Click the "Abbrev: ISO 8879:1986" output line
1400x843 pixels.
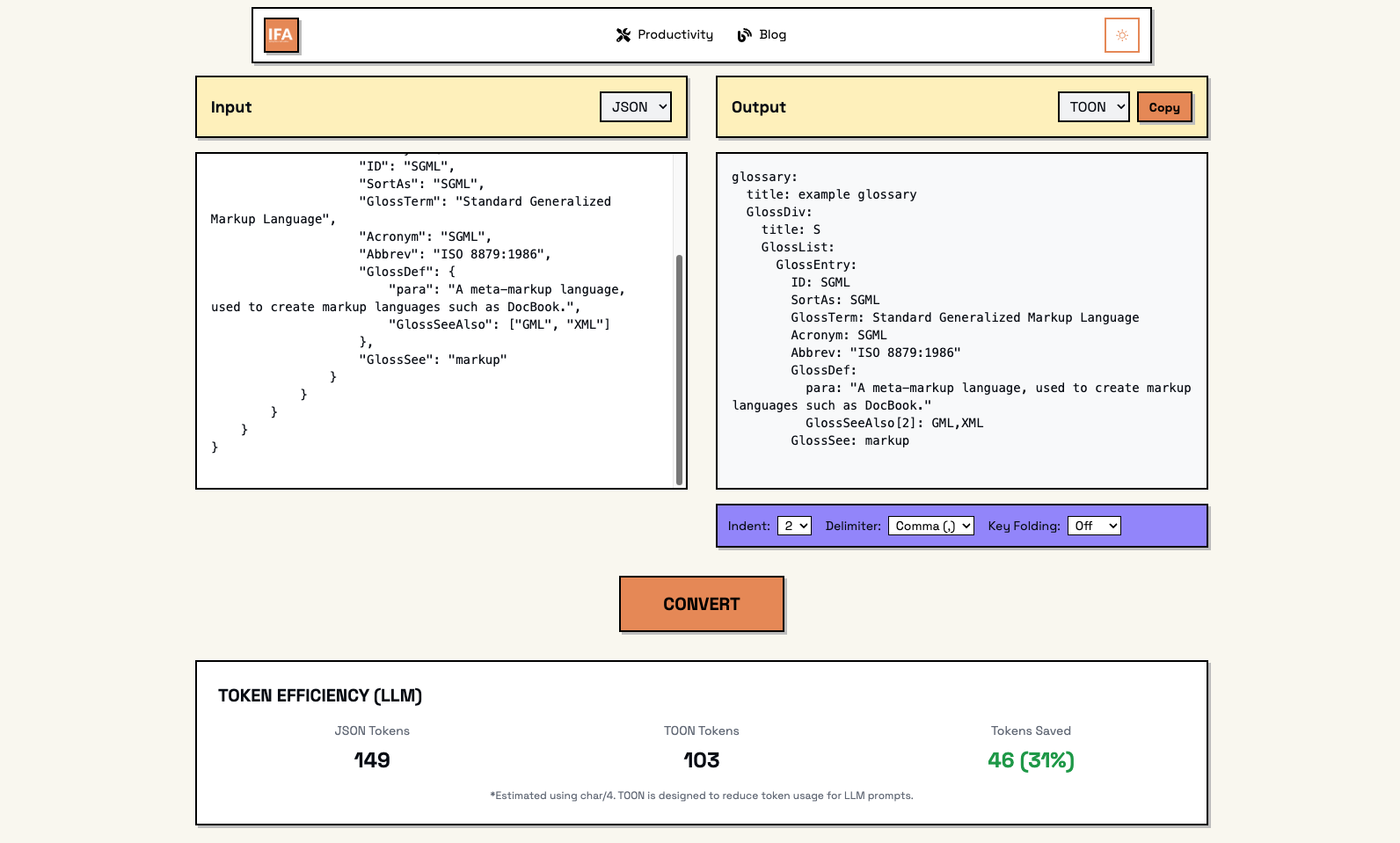[x=876, y=352]
